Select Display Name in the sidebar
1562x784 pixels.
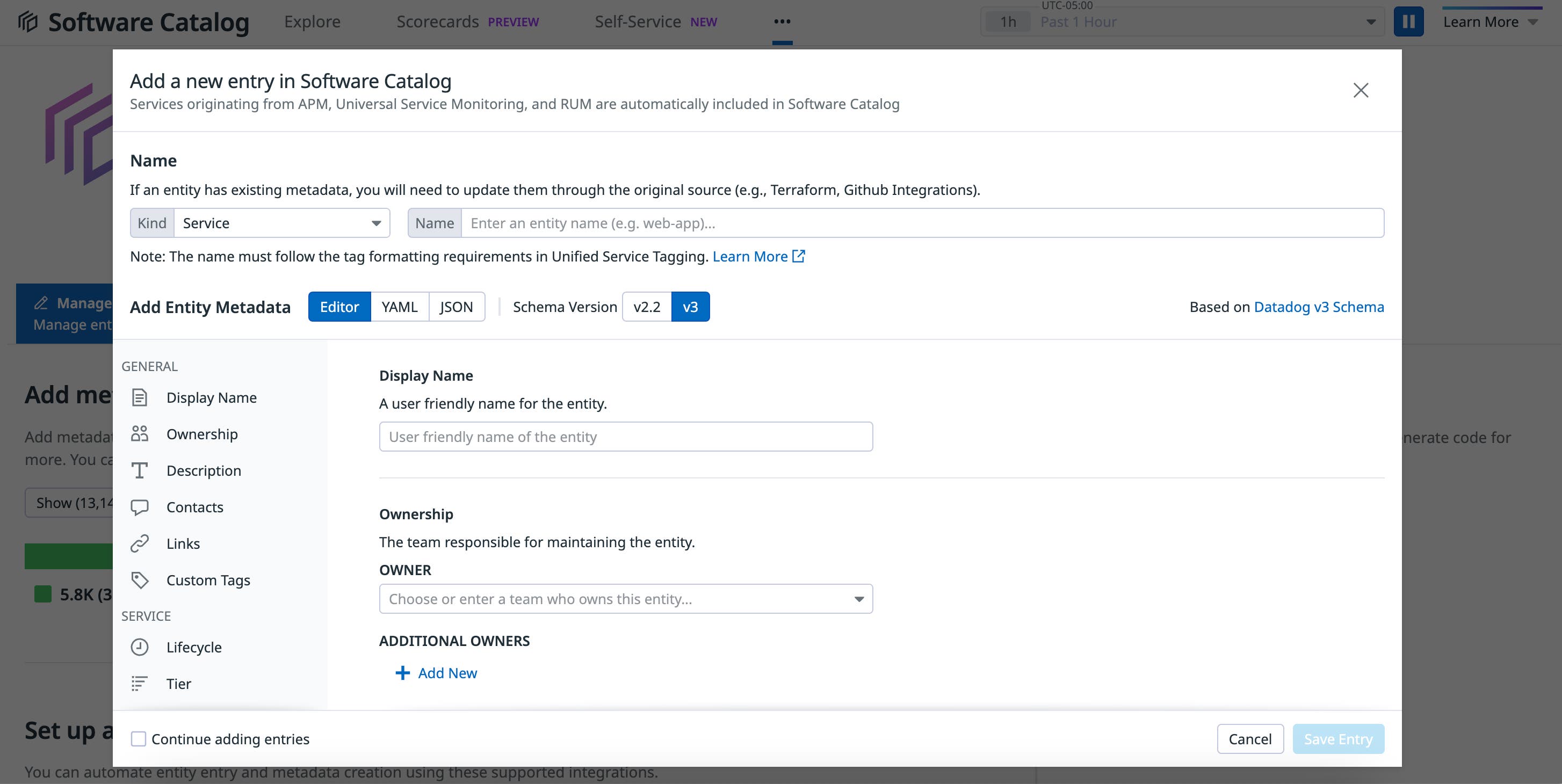tap(211, 397)
